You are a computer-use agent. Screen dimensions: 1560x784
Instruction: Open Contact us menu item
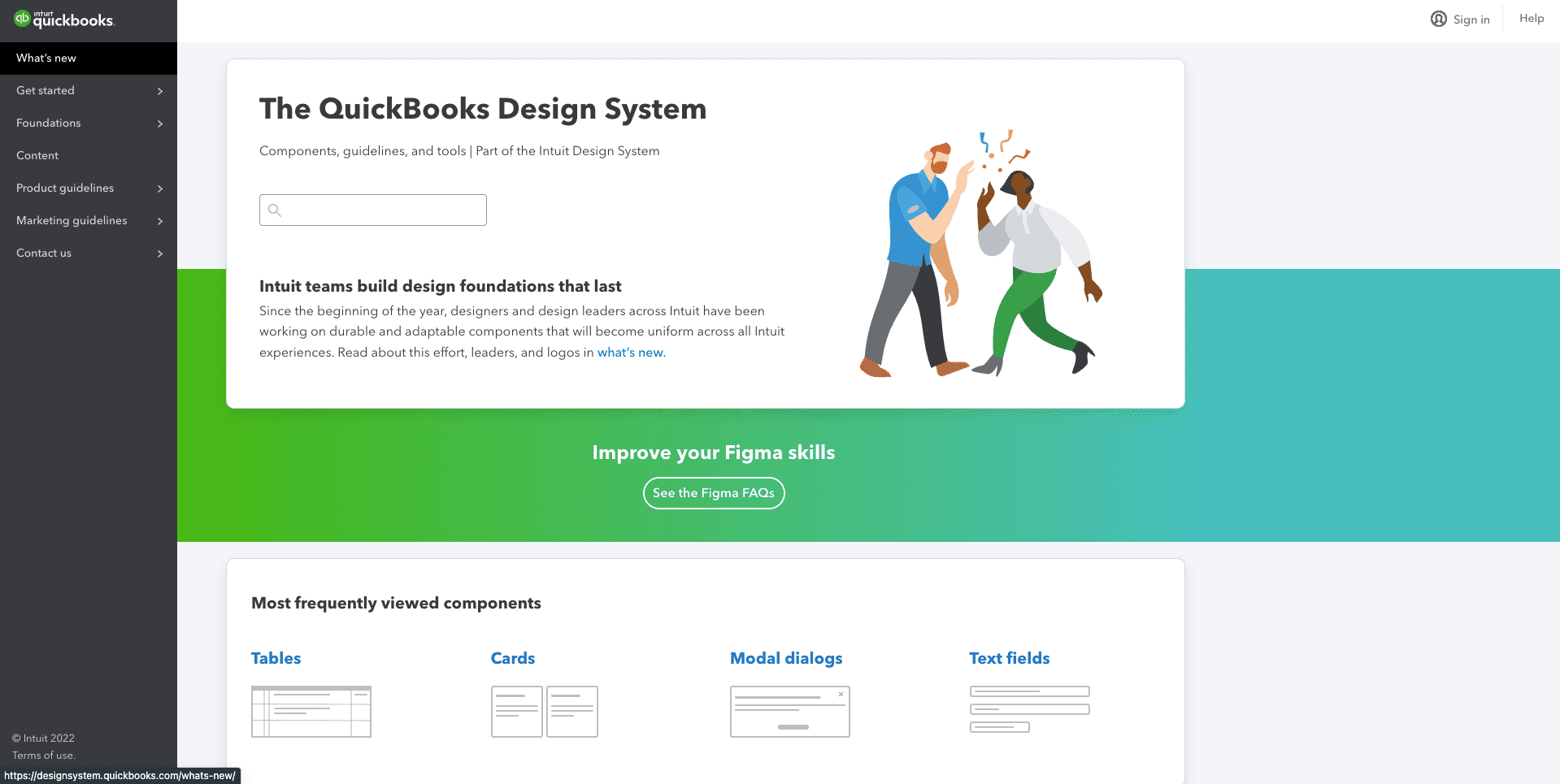[89, 253]
